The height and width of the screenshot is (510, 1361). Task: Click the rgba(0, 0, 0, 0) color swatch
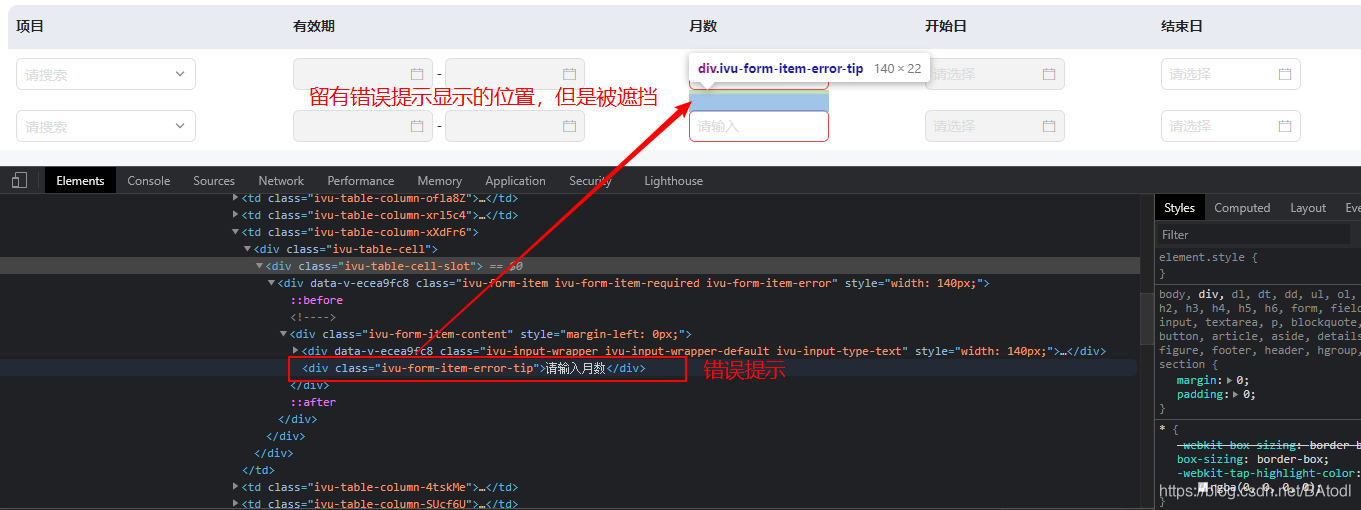pyautogui.click(x=1203, y=487)
